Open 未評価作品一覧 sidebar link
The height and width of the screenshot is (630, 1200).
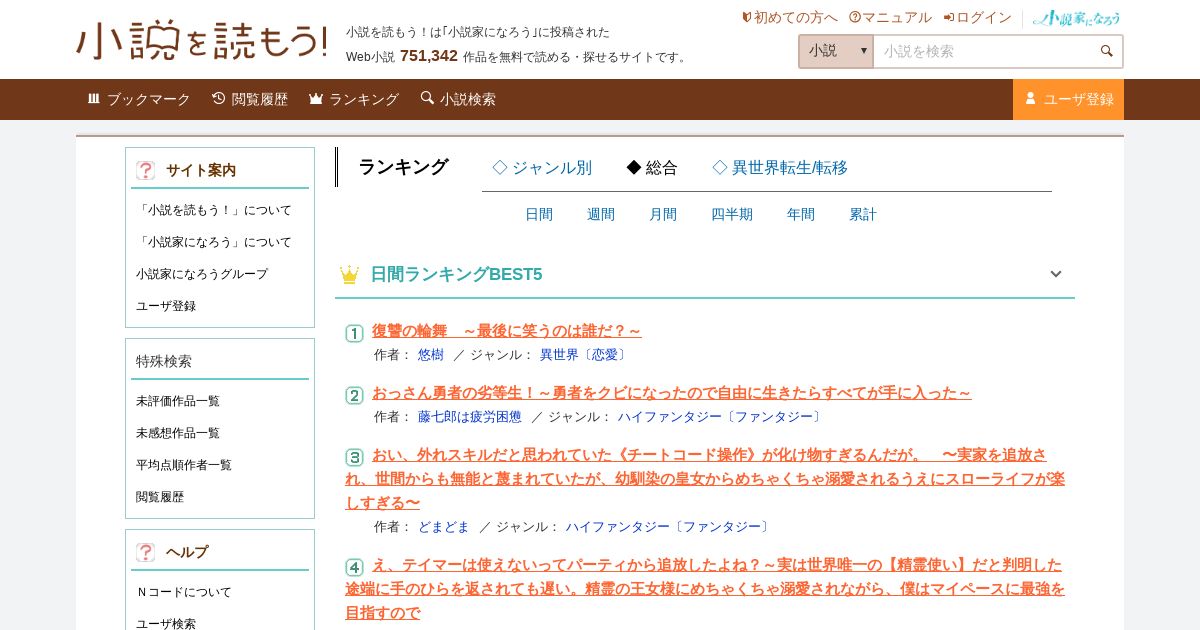pyautogui.click(x=178, y=401)
